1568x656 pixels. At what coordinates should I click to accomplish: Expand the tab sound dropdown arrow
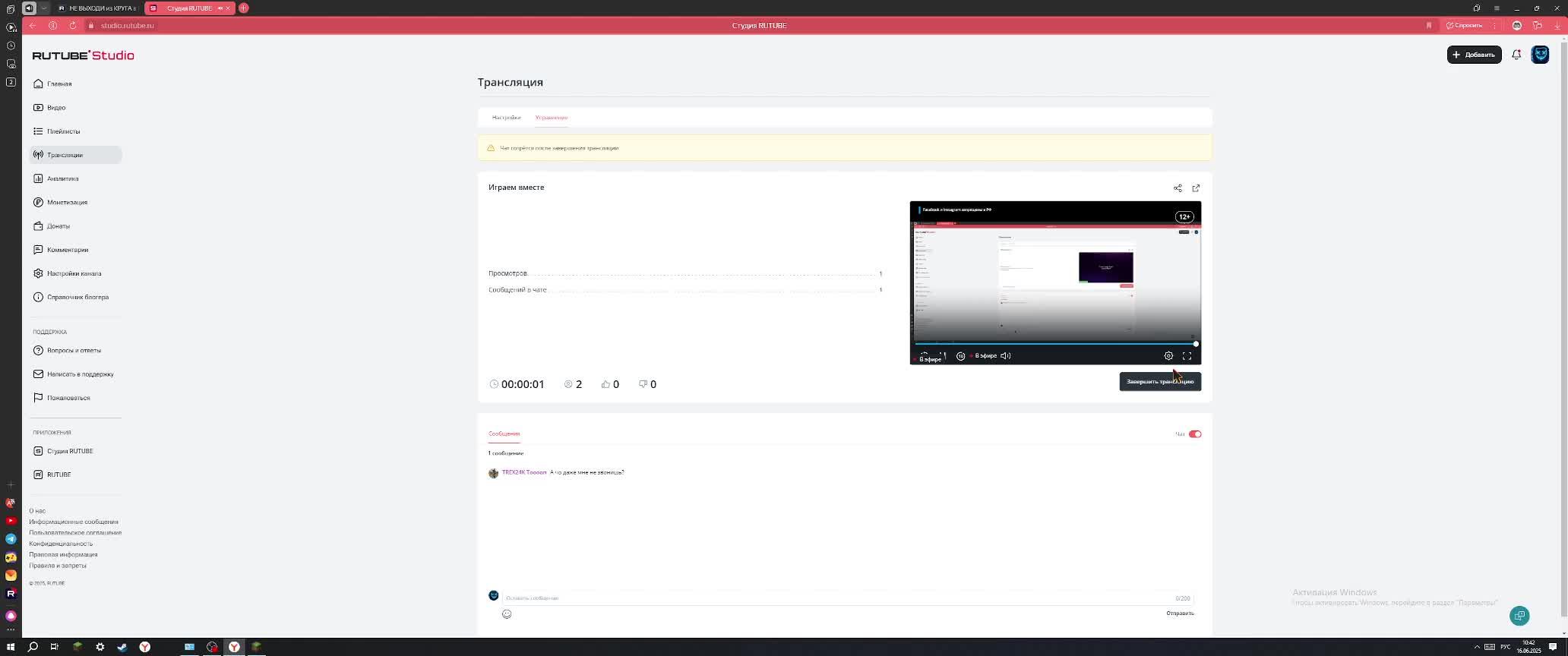44,8
